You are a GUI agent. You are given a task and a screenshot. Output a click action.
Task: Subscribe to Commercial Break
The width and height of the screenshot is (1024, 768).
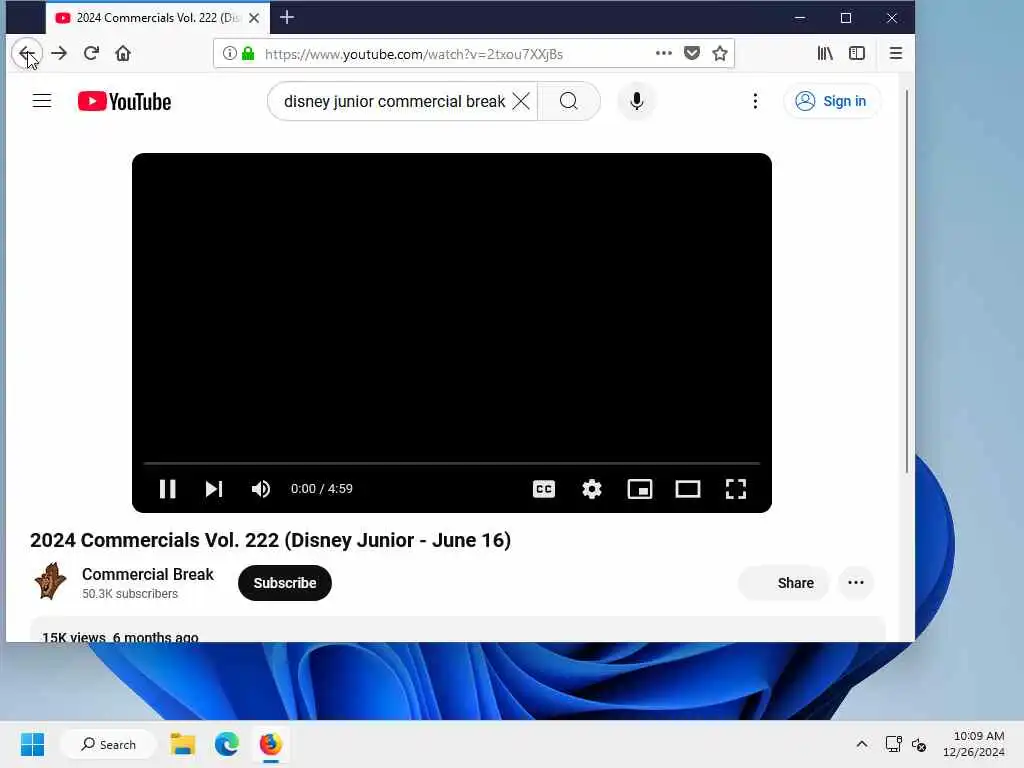pos(285,583)
